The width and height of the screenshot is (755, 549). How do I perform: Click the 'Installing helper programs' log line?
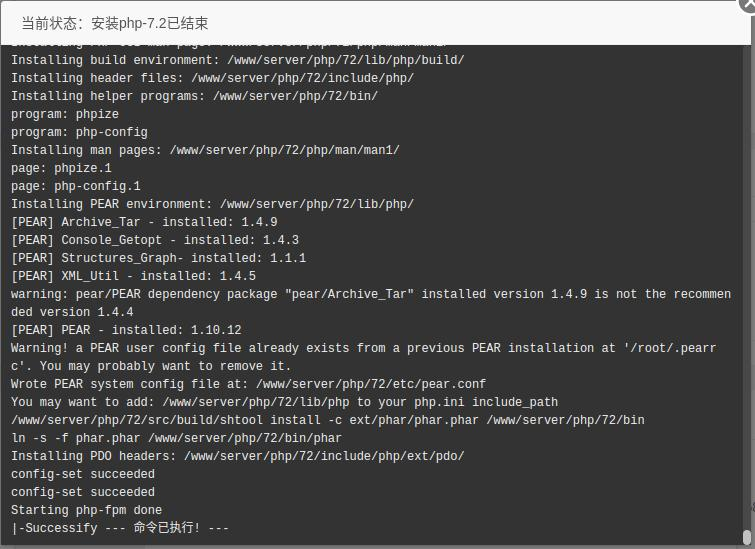pos(195,96)
